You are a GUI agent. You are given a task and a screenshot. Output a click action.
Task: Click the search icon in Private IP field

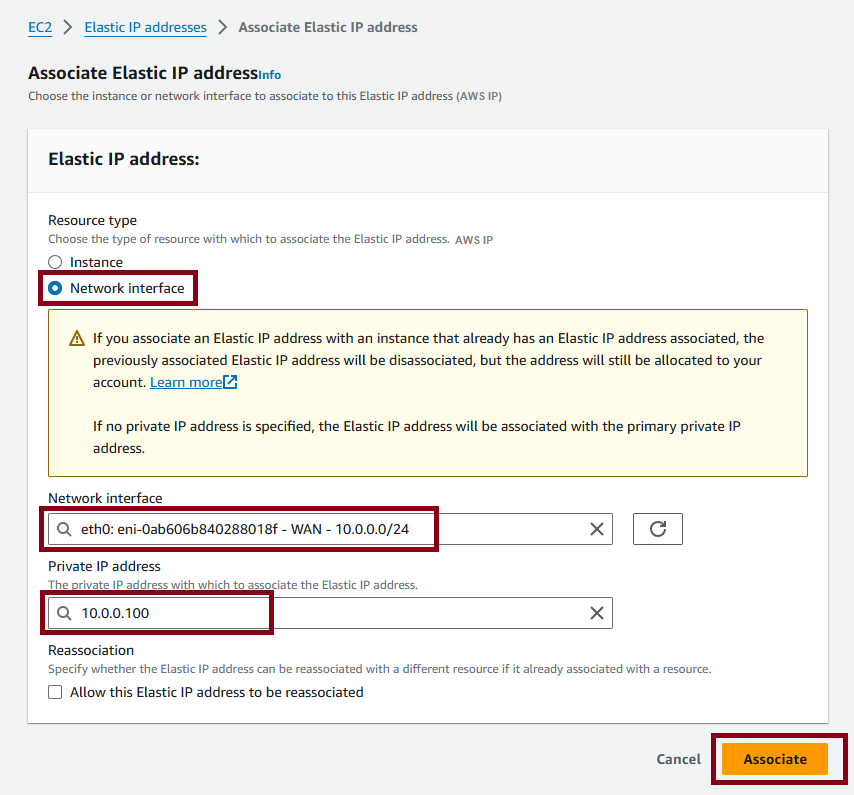(64, 613)
